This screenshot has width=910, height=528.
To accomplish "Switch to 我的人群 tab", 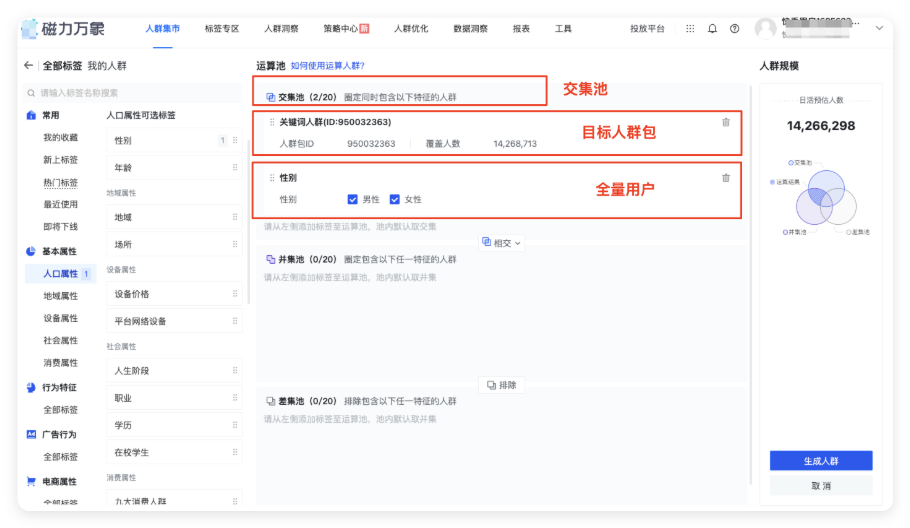I will pyautogui.click(x=107, y=66).
